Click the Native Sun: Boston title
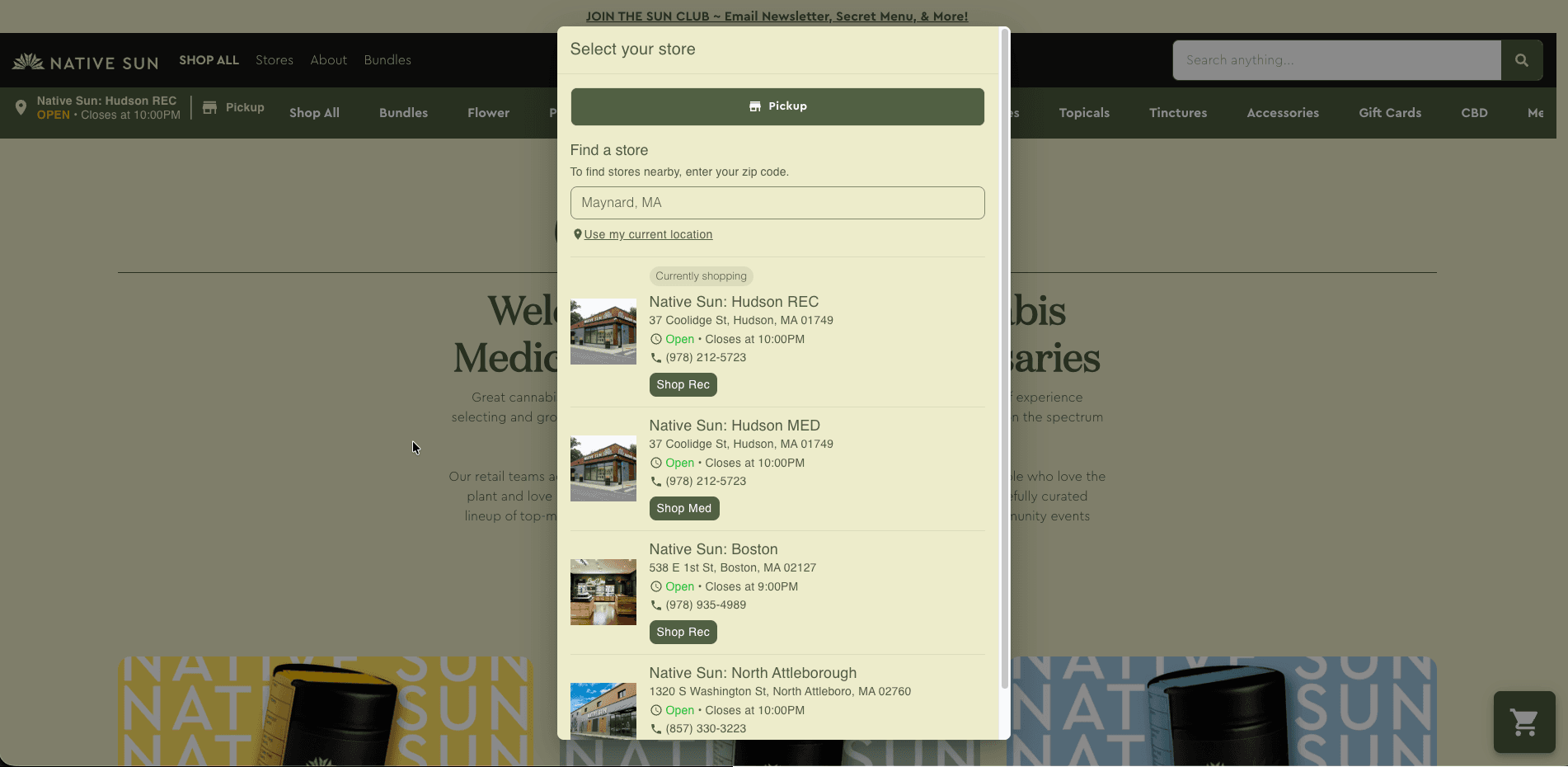 point(713,549)
